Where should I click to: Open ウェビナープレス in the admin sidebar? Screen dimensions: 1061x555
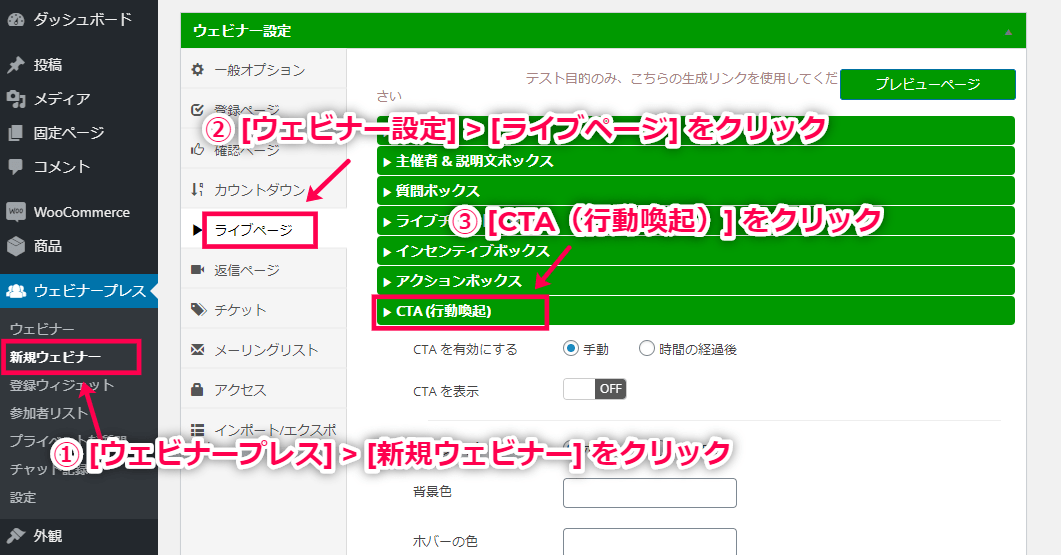(x=78, y=291)
